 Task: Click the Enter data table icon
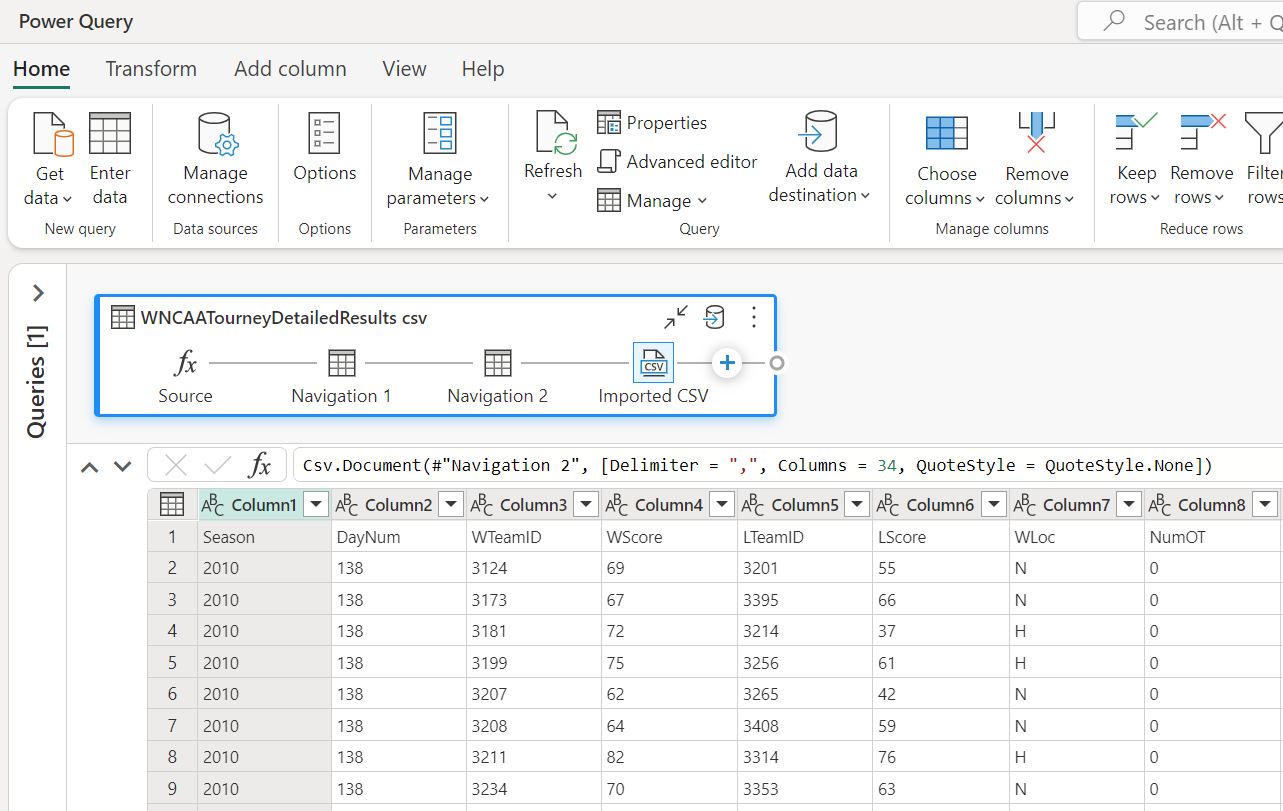(x=110, y=135)
